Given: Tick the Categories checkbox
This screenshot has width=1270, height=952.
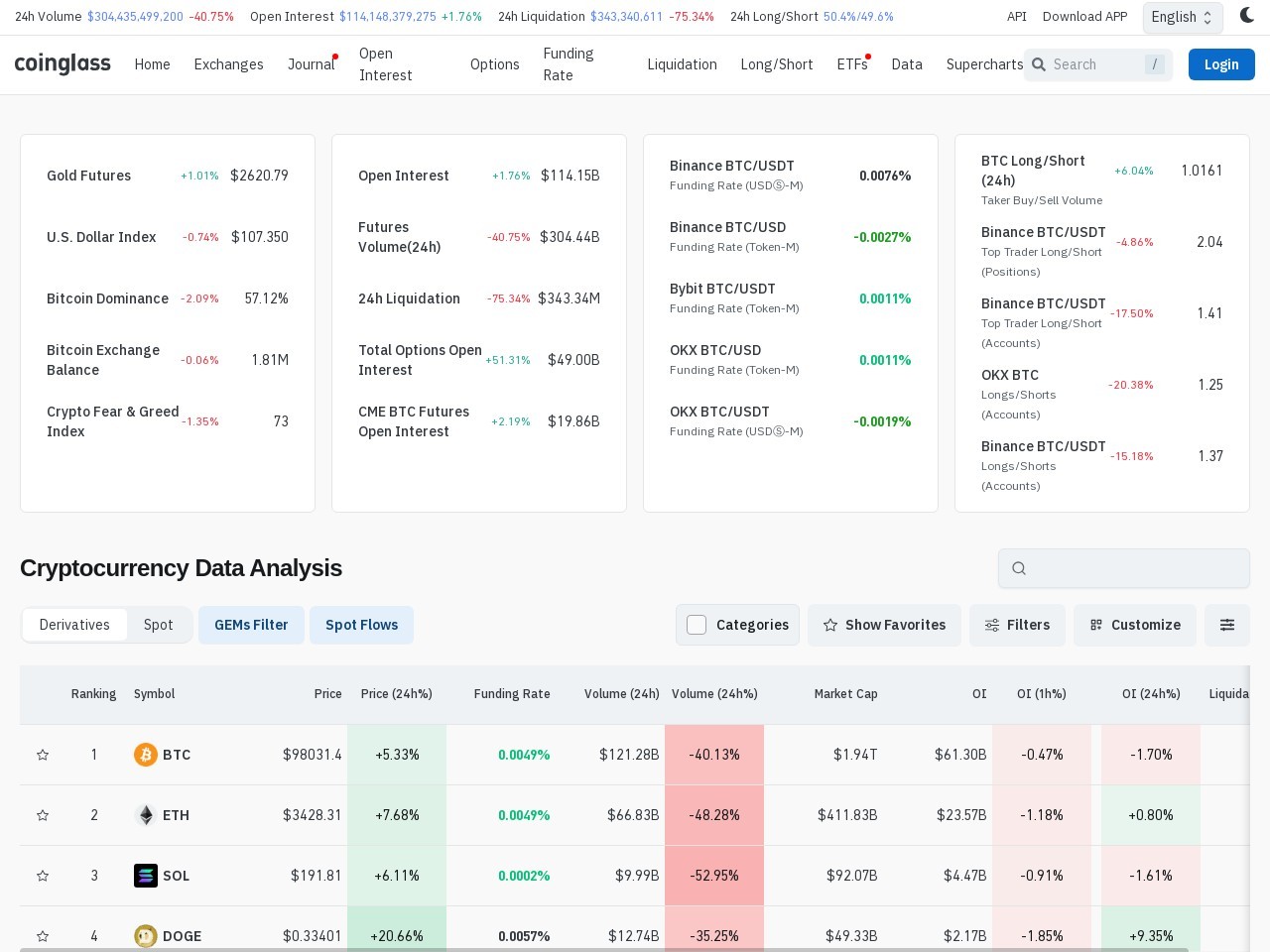Looking at the screenshot, I should pyautogui.click(x=697, y=625).
